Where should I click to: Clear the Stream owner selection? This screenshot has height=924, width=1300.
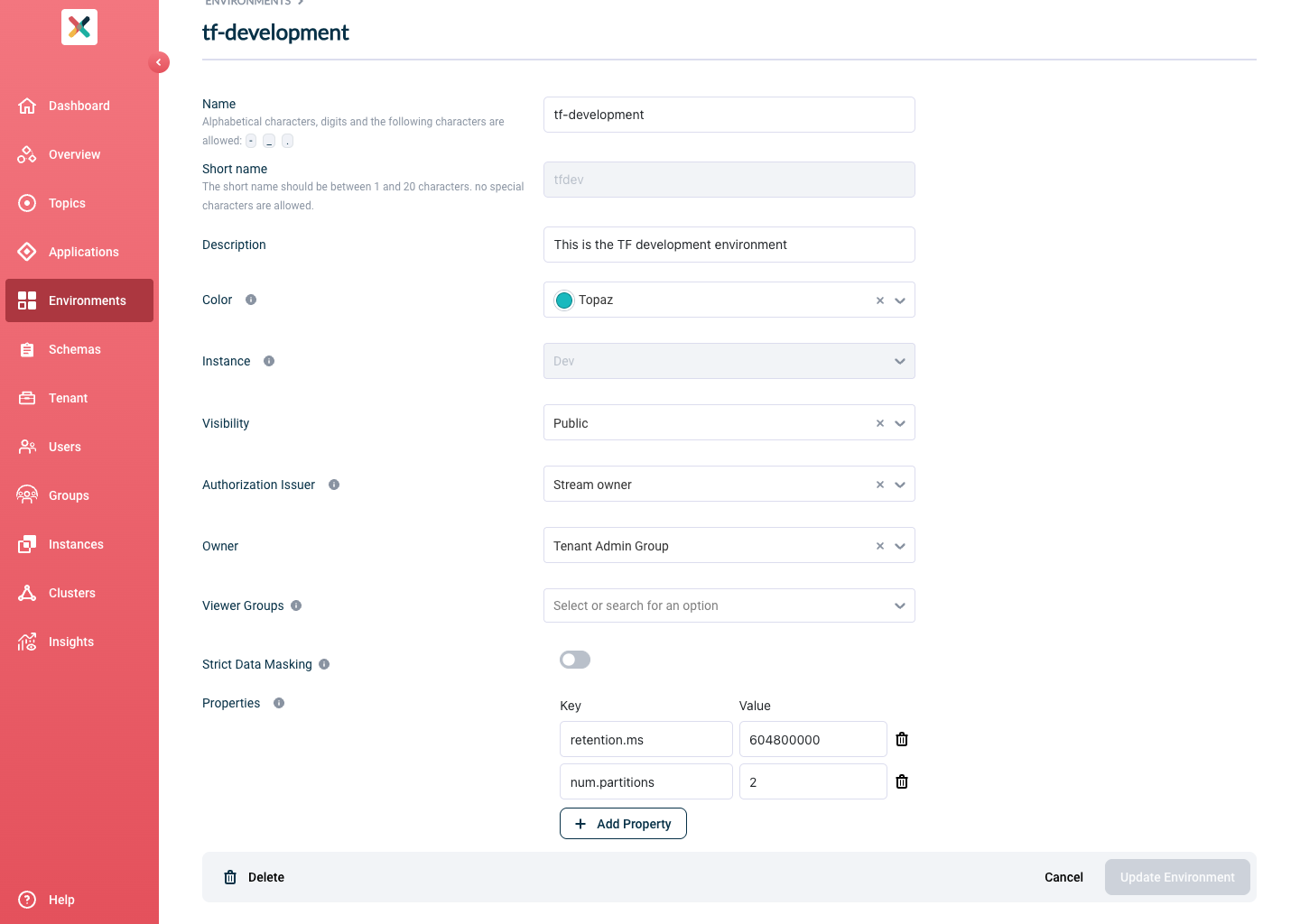tap(880, 485)
